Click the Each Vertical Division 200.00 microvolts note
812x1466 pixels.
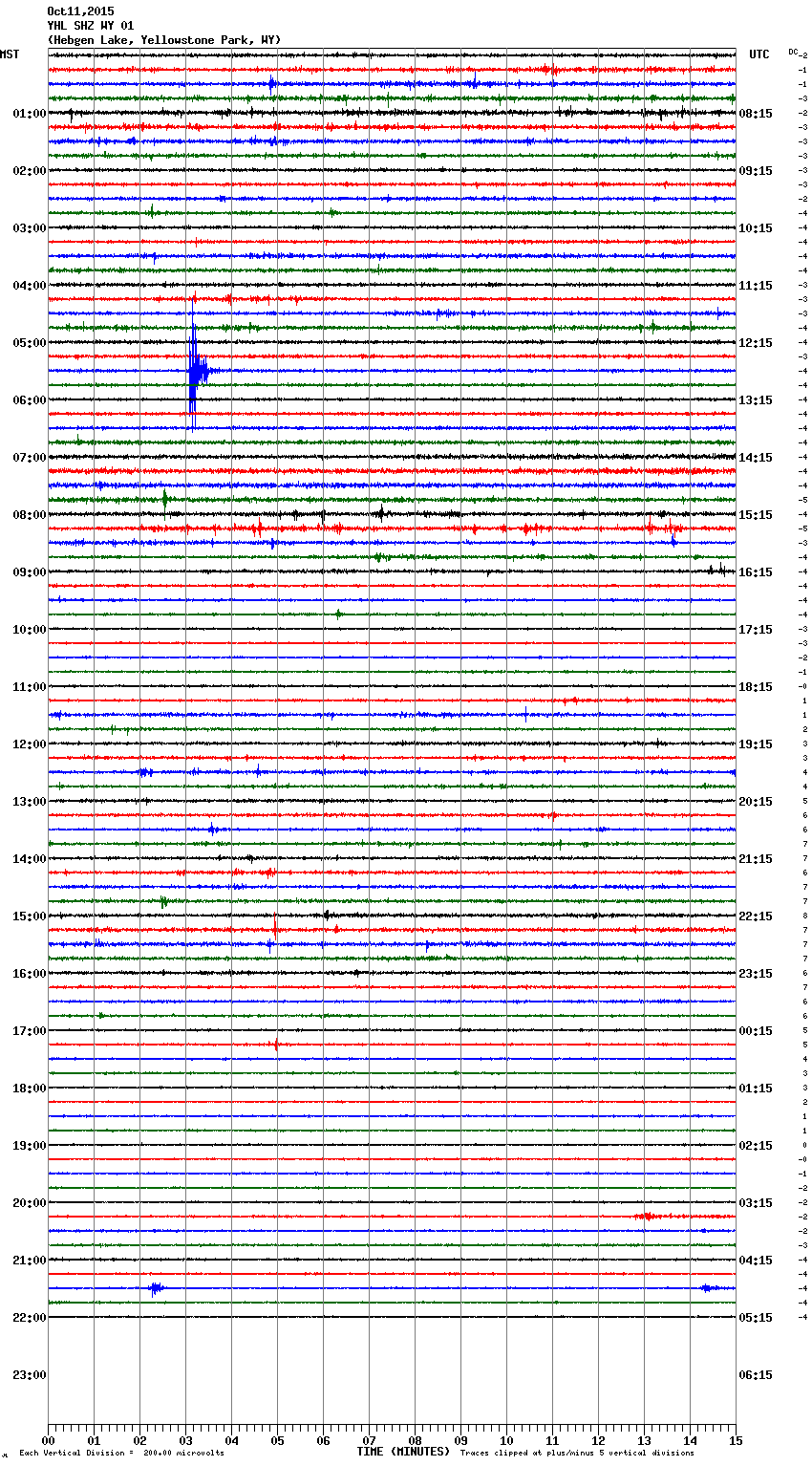coord(122,1454)
